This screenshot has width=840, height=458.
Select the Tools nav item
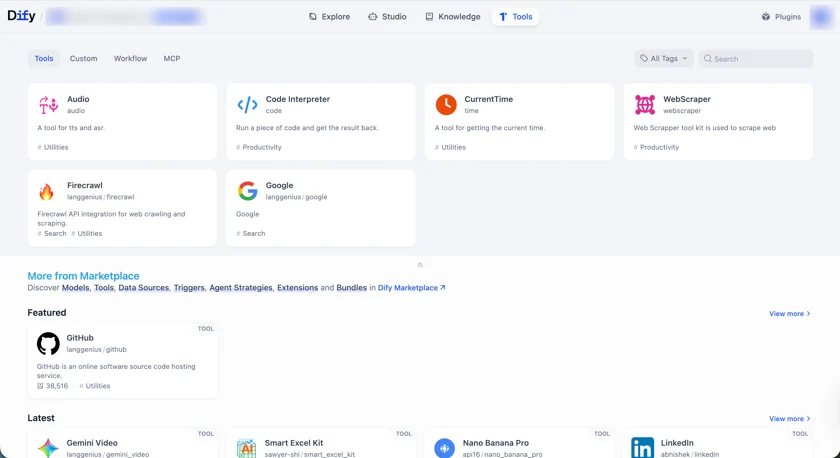pyautogui.click(x=515, y=17)
